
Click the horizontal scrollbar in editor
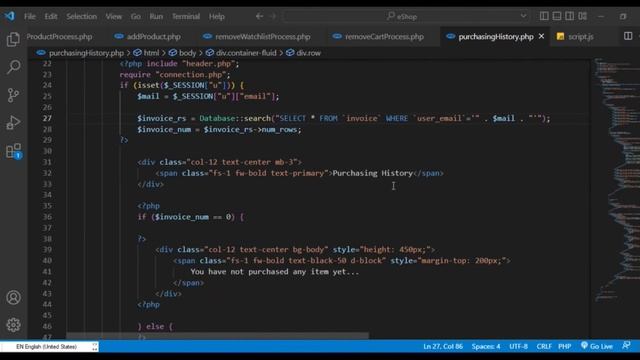(x=218, y=336)
